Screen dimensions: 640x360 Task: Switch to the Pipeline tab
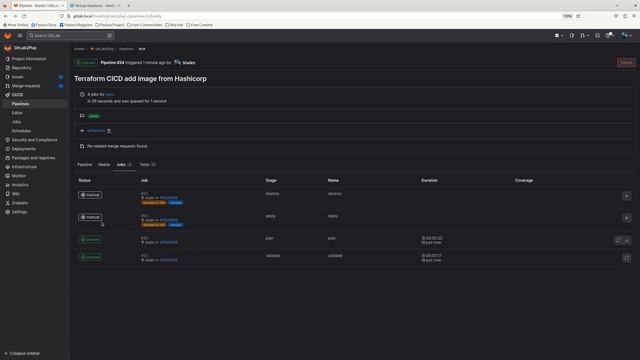coord(84,165)
